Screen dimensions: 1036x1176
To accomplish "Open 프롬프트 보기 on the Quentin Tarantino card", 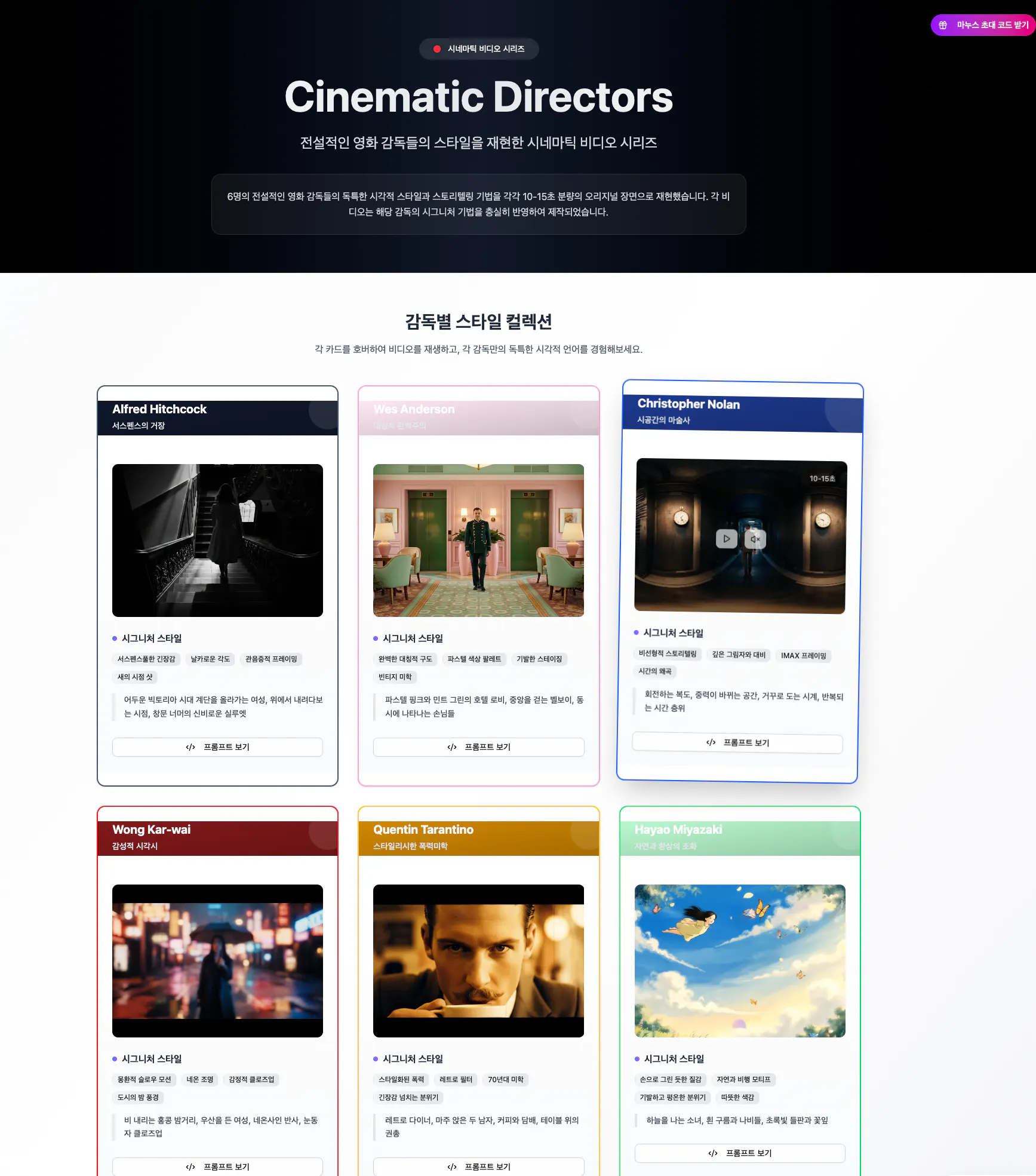I will point(478,1166).
